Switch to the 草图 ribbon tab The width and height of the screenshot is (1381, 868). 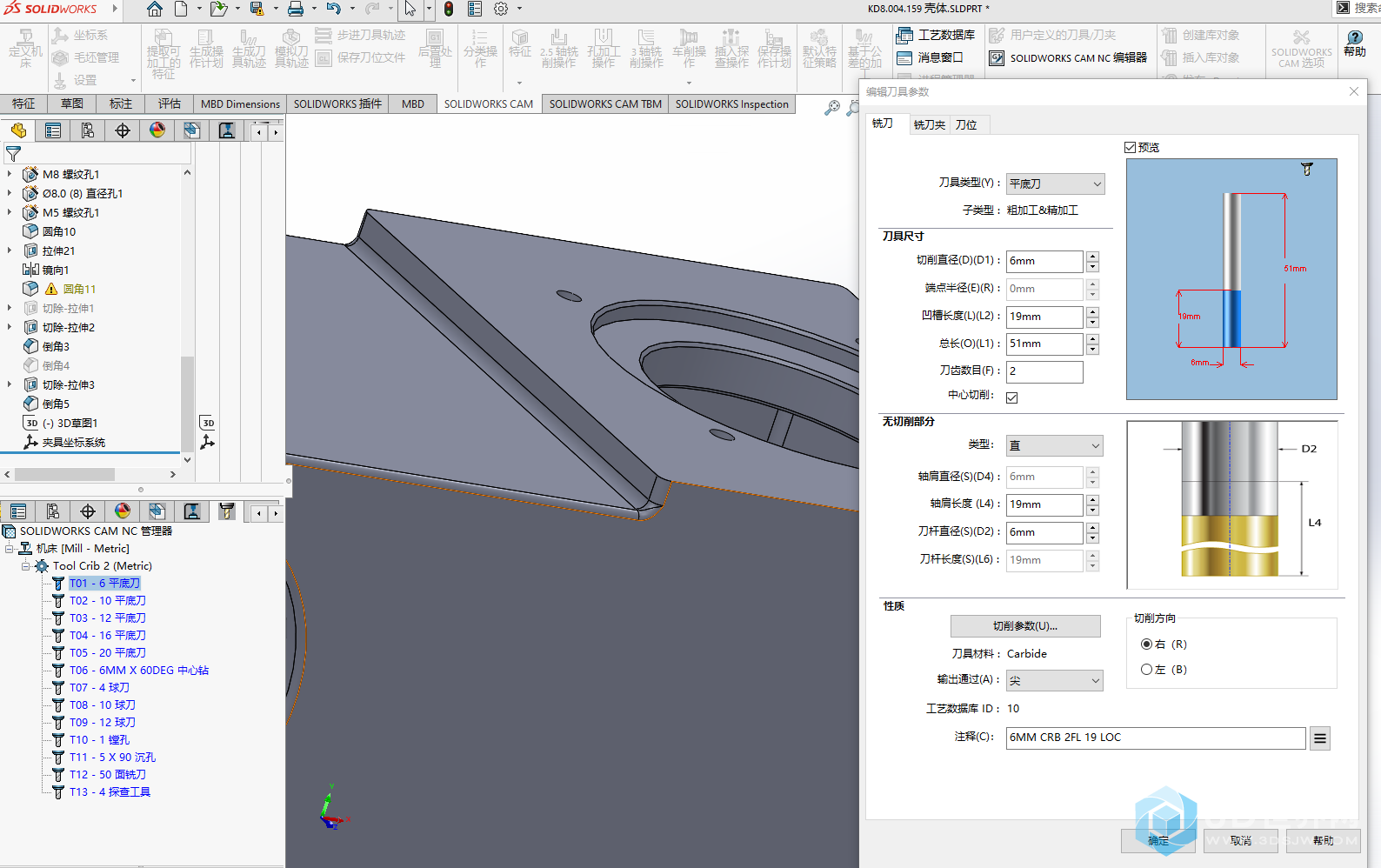coord(72,103)
